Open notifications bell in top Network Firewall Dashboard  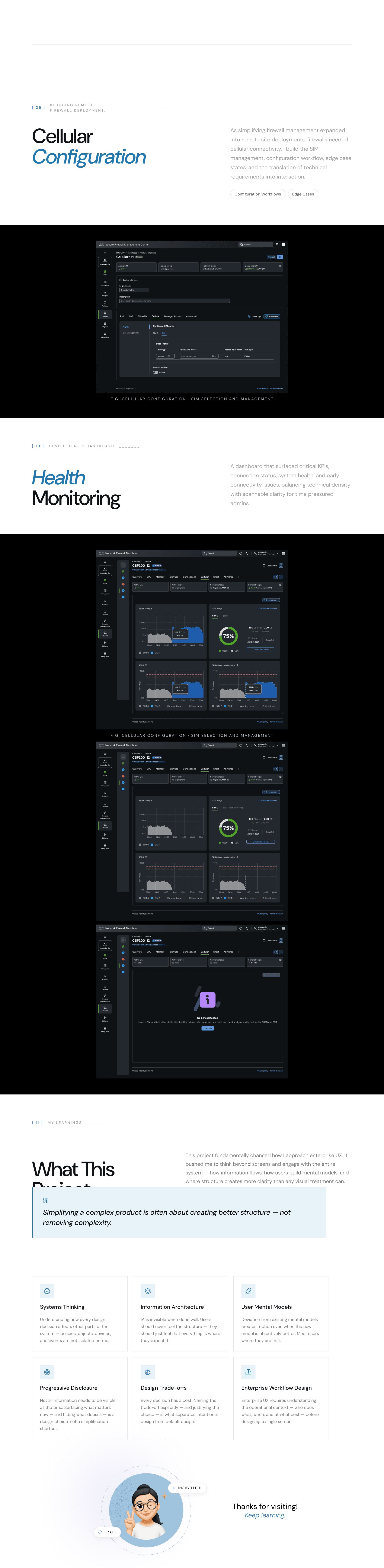(247, 553)
